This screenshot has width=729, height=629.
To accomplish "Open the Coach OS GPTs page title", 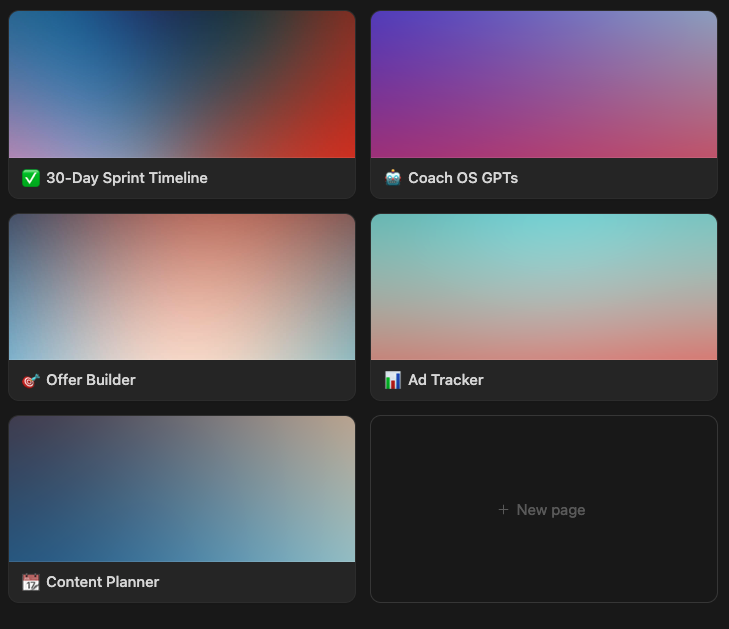I will (463, 178).
